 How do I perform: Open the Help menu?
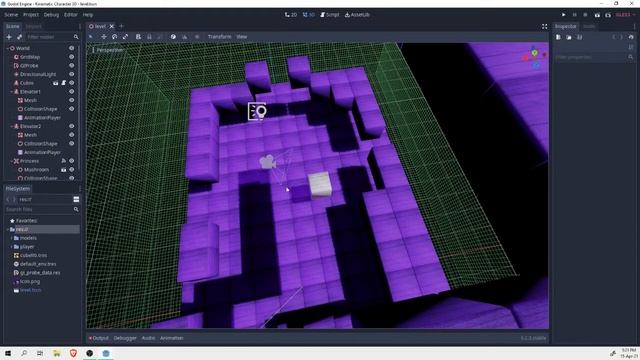(88, 15)
